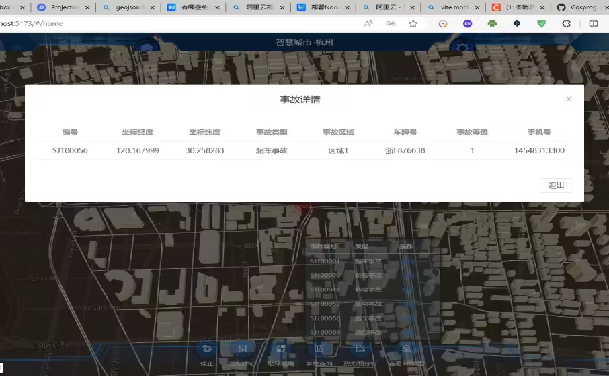609x376 pixels.
Task: Click the fourth round icon in the bottom toolbar
Action: click(x=319, y=349)
